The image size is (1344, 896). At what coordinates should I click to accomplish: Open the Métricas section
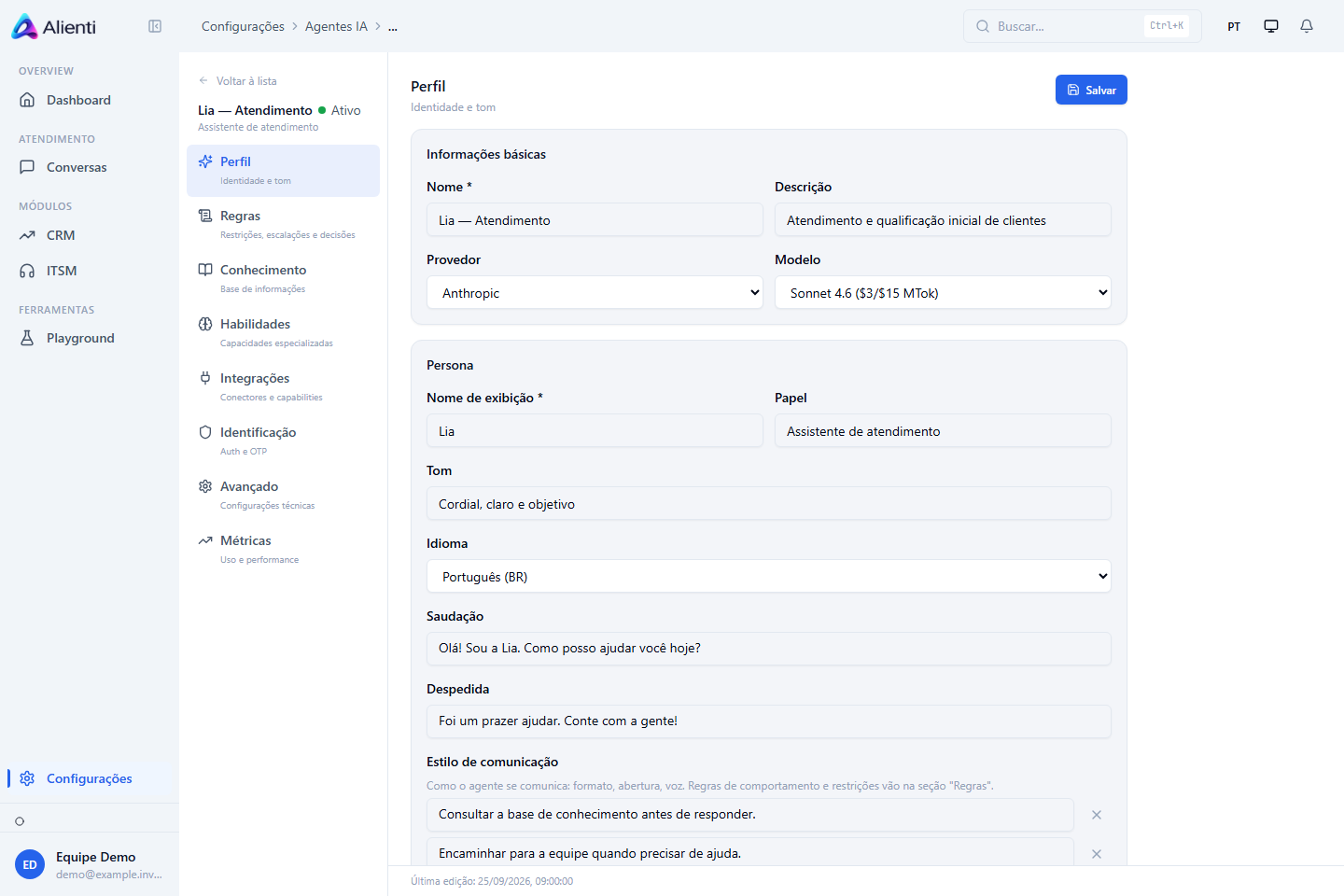coord(283,550)
